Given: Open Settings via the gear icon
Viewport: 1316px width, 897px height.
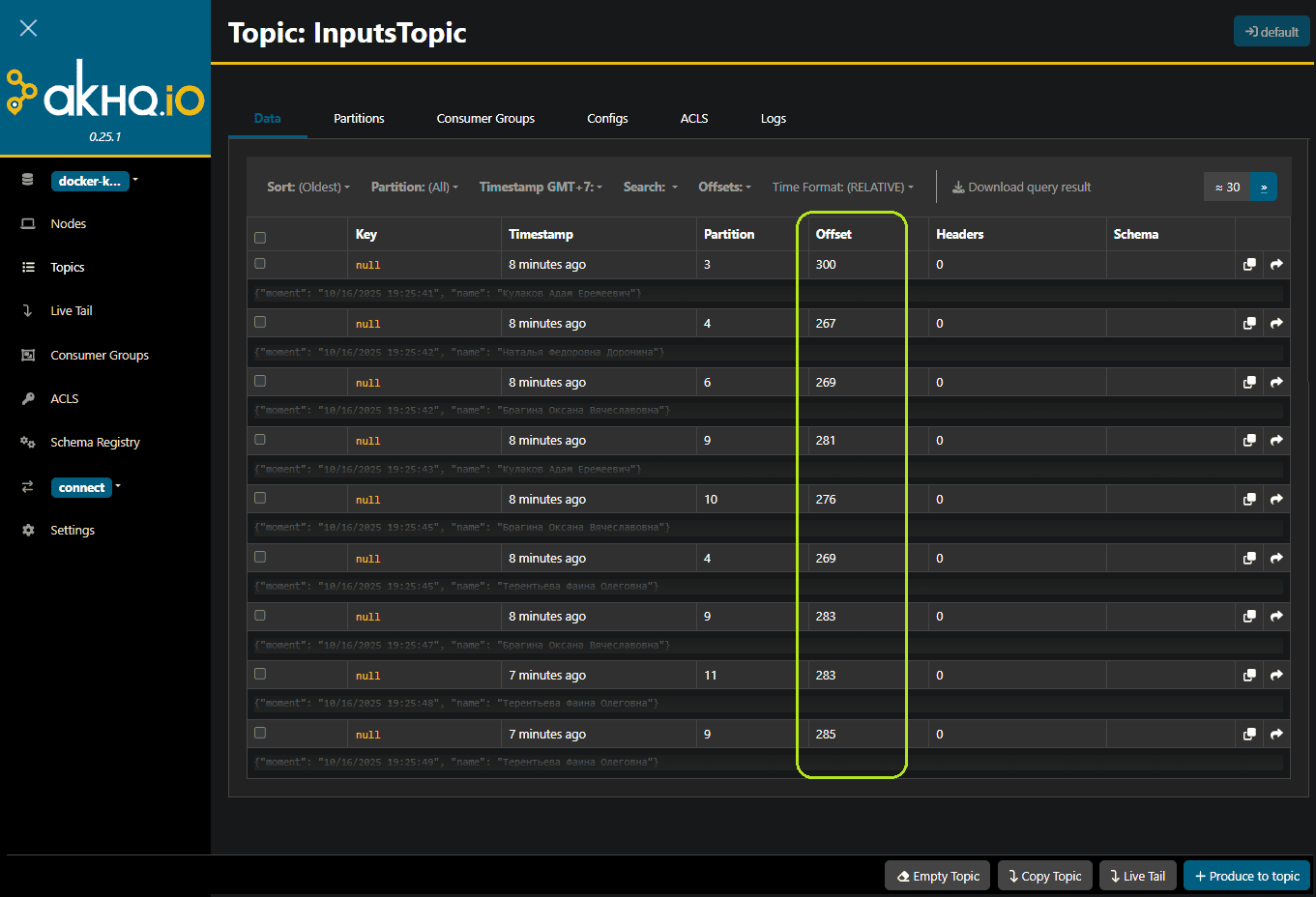Looking at the screenshot, I should click(x=29, y=530).
